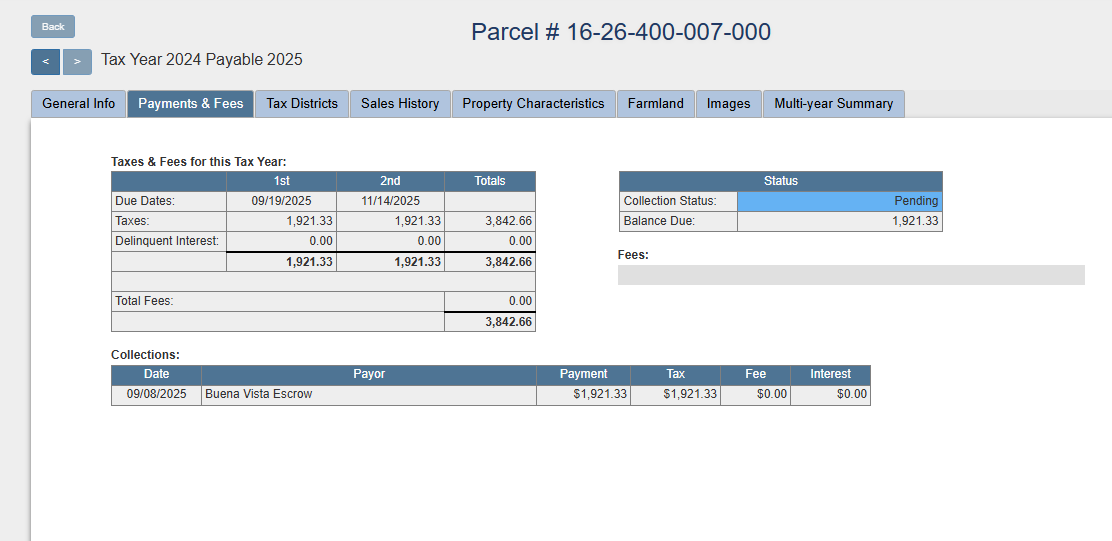This screenshot has width=1112, height=541.
Task: Click the Pending collection status cell
Action: coord(839,201)
